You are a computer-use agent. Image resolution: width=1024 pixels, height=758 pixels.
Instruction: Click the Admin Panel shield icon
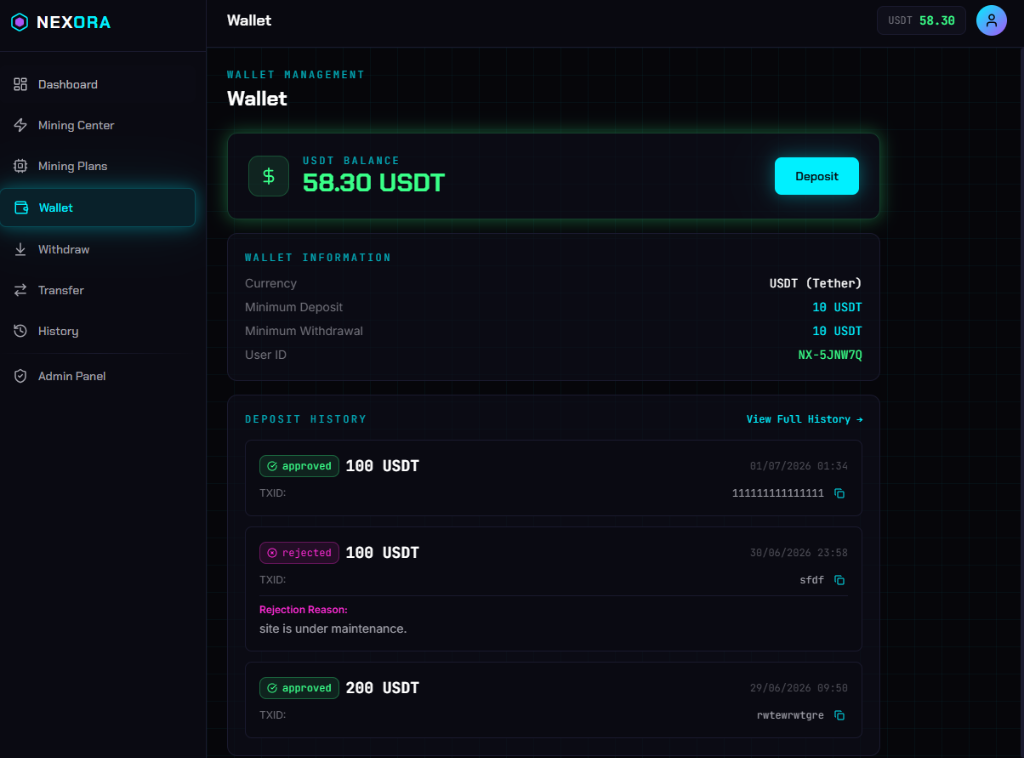click(20, 376)
